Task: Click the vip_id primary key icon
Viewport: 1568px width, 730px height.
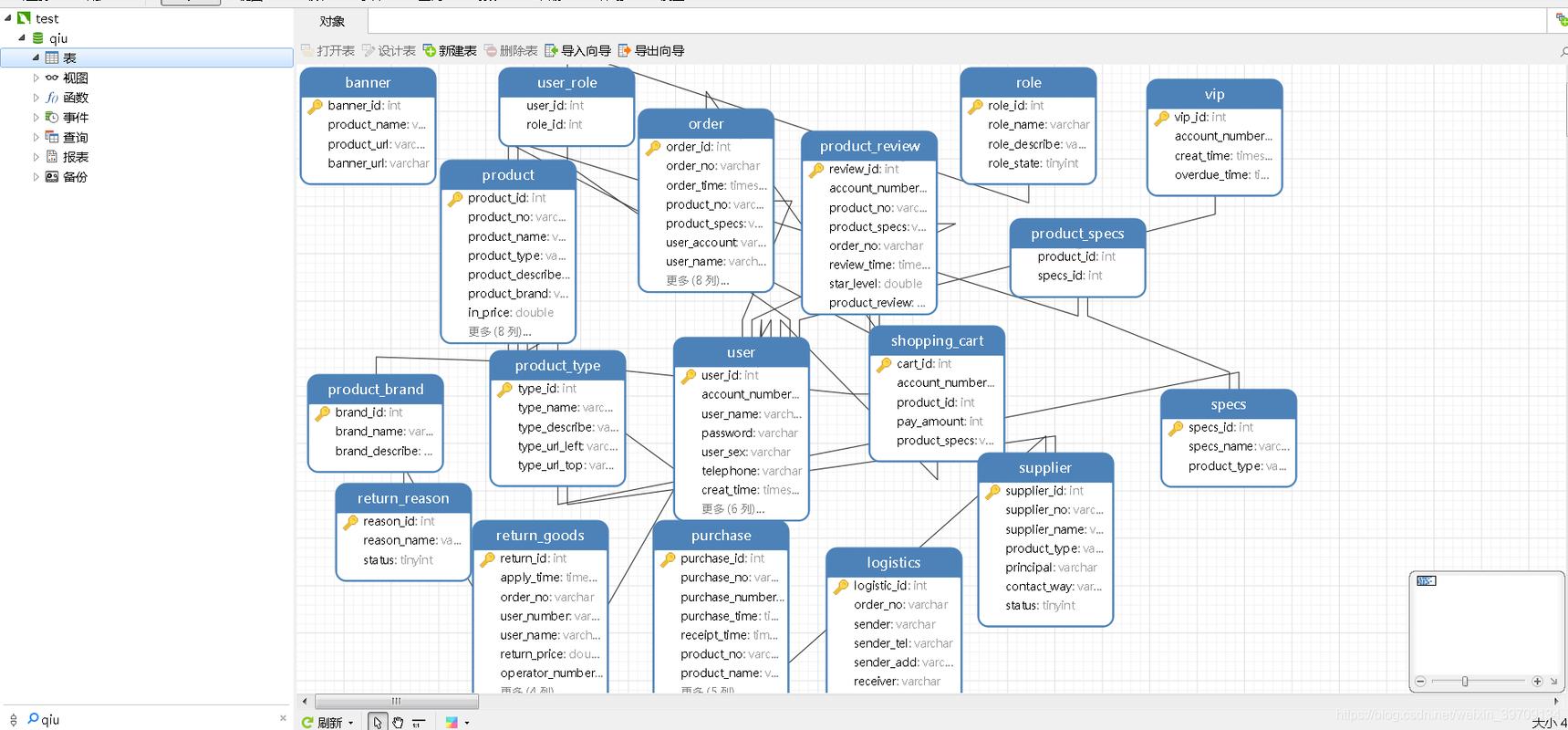Action: [1161, 118]
